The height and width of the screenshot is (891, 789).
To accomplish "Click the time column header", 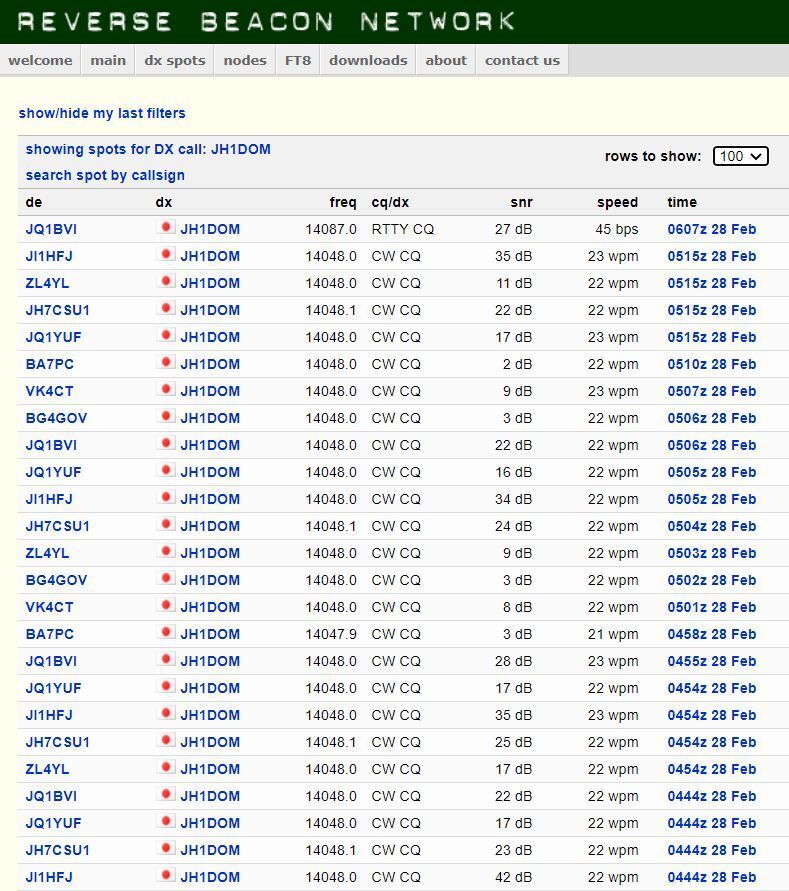I will 682,202.
